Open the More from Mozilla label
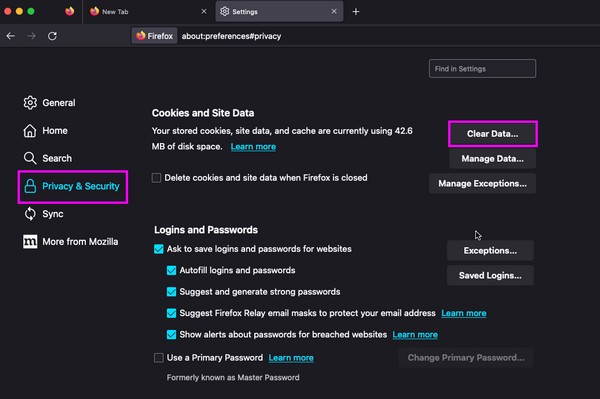Viewport: 600px width, 399px height. (x=80, y=241)
